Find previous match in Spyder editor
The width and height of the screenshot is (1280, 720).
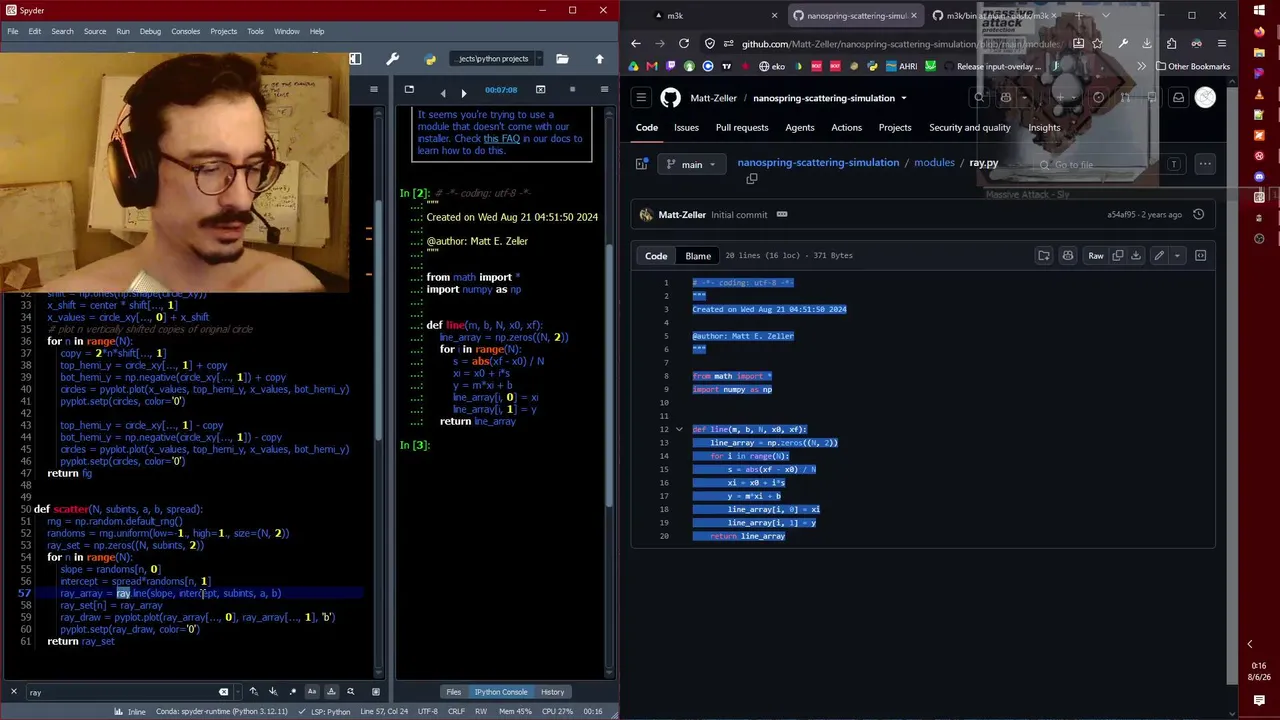click(253, 692)
